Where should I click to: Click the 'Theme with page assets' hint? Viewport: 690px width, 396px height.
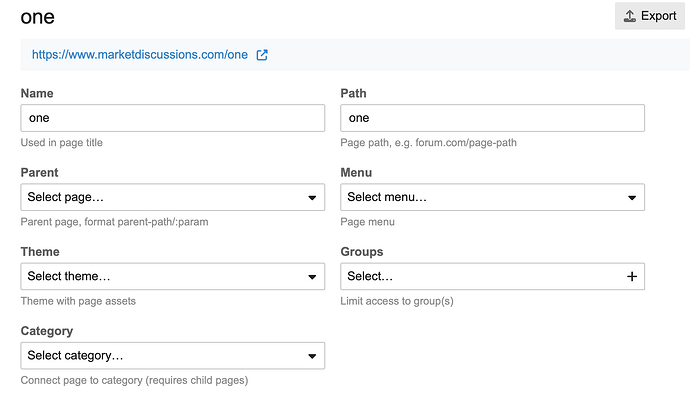click(78, 301)
